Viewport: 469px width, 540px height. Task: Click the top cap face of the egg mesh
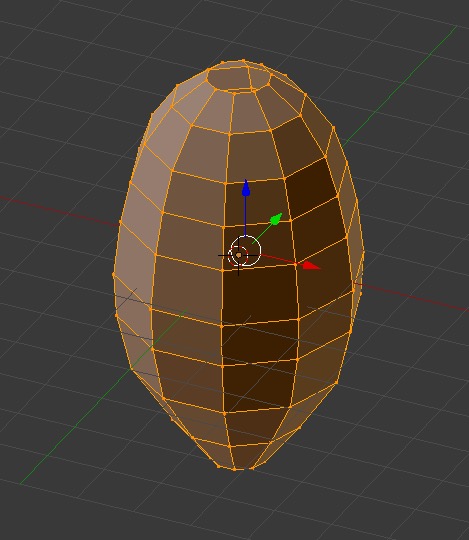238,79
